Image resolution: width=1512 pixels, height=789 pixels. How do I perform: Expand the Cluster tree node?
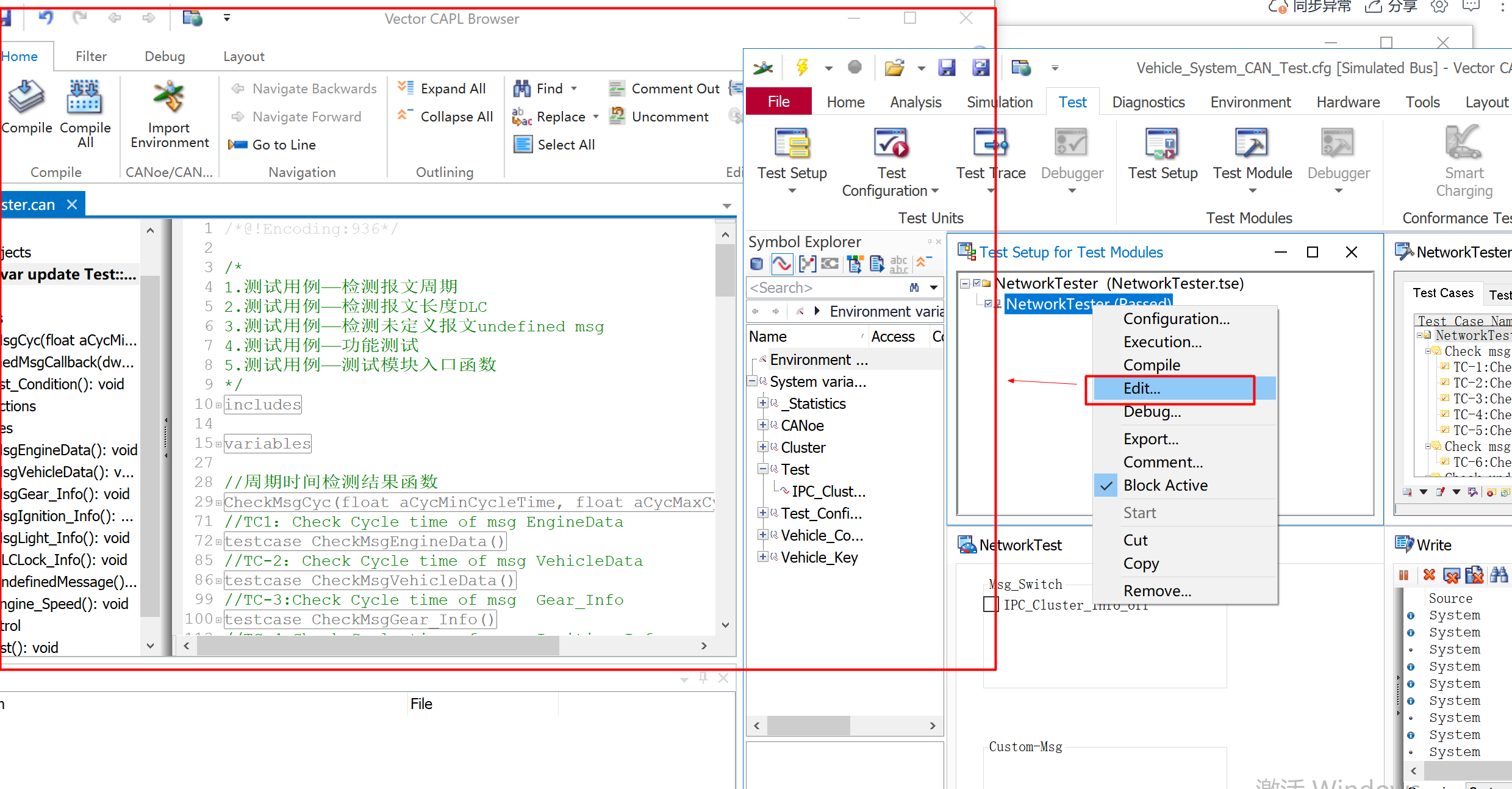tap(762, 447)
